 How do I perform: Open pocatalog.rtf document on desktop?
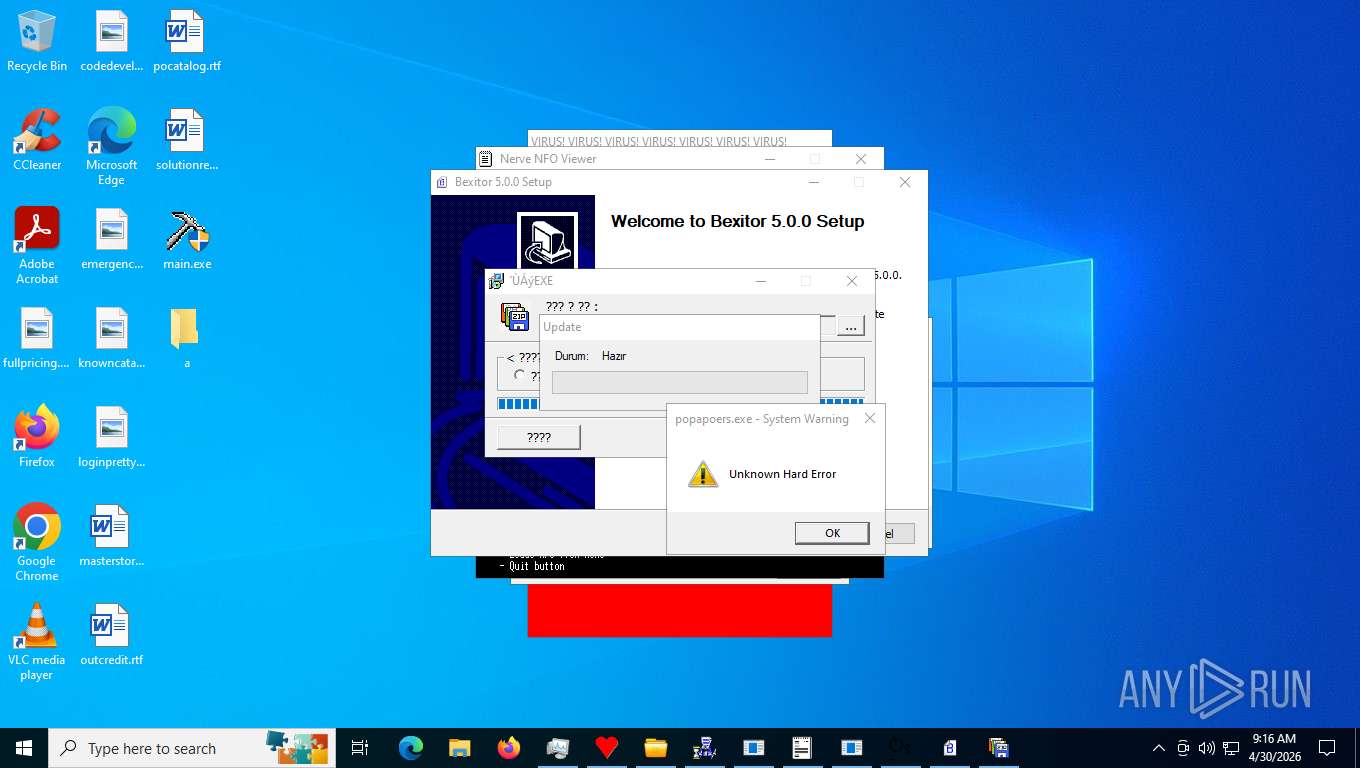coord(186,41)
